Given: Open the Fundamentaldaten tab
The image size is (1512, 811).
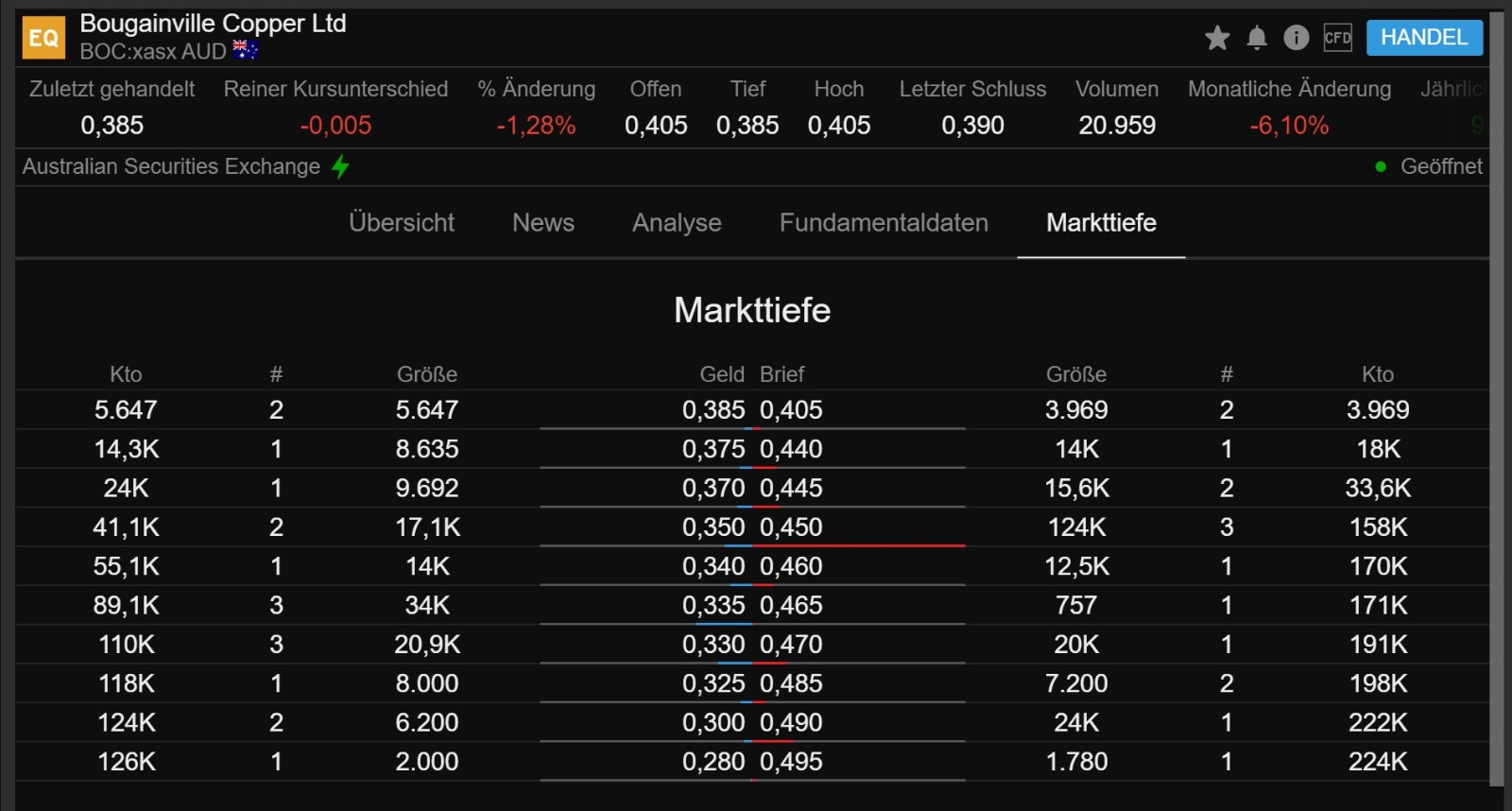Looking at the screenshot, I should point(884,223).
